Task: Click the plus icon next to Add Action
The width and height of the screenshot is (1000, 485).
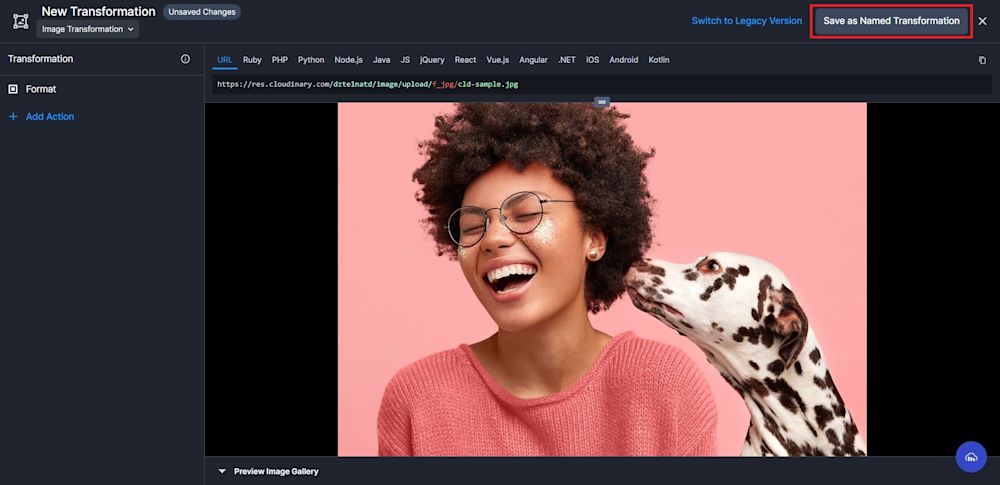Action: click(x=13, y=117)
